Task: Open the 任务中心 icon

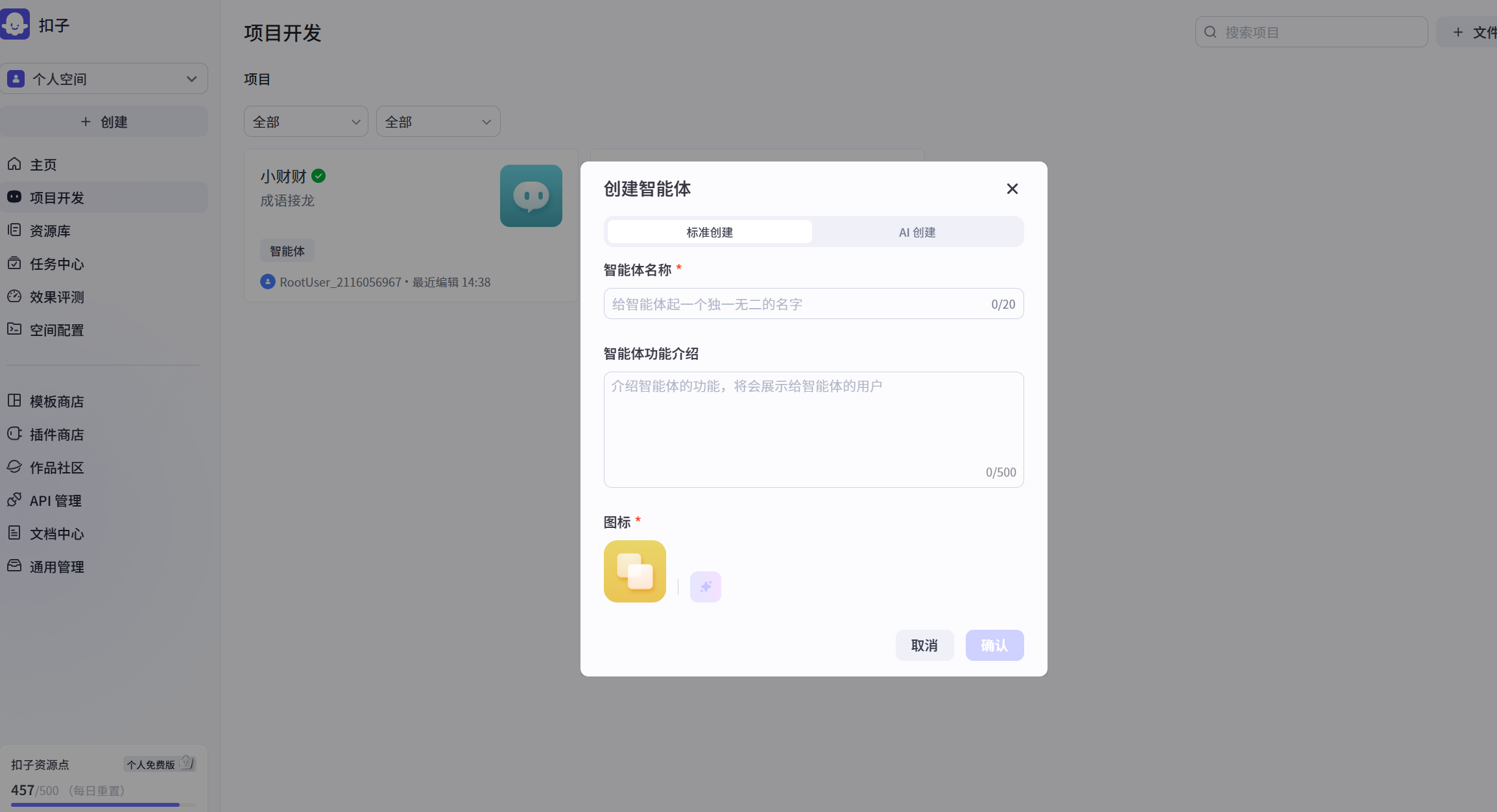Action: (14, 263)
